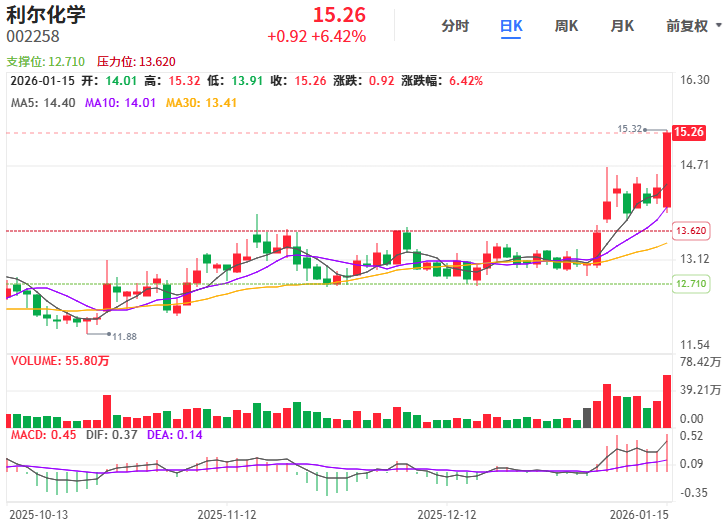Click the 利尔化学 stock name

(46, 15)
